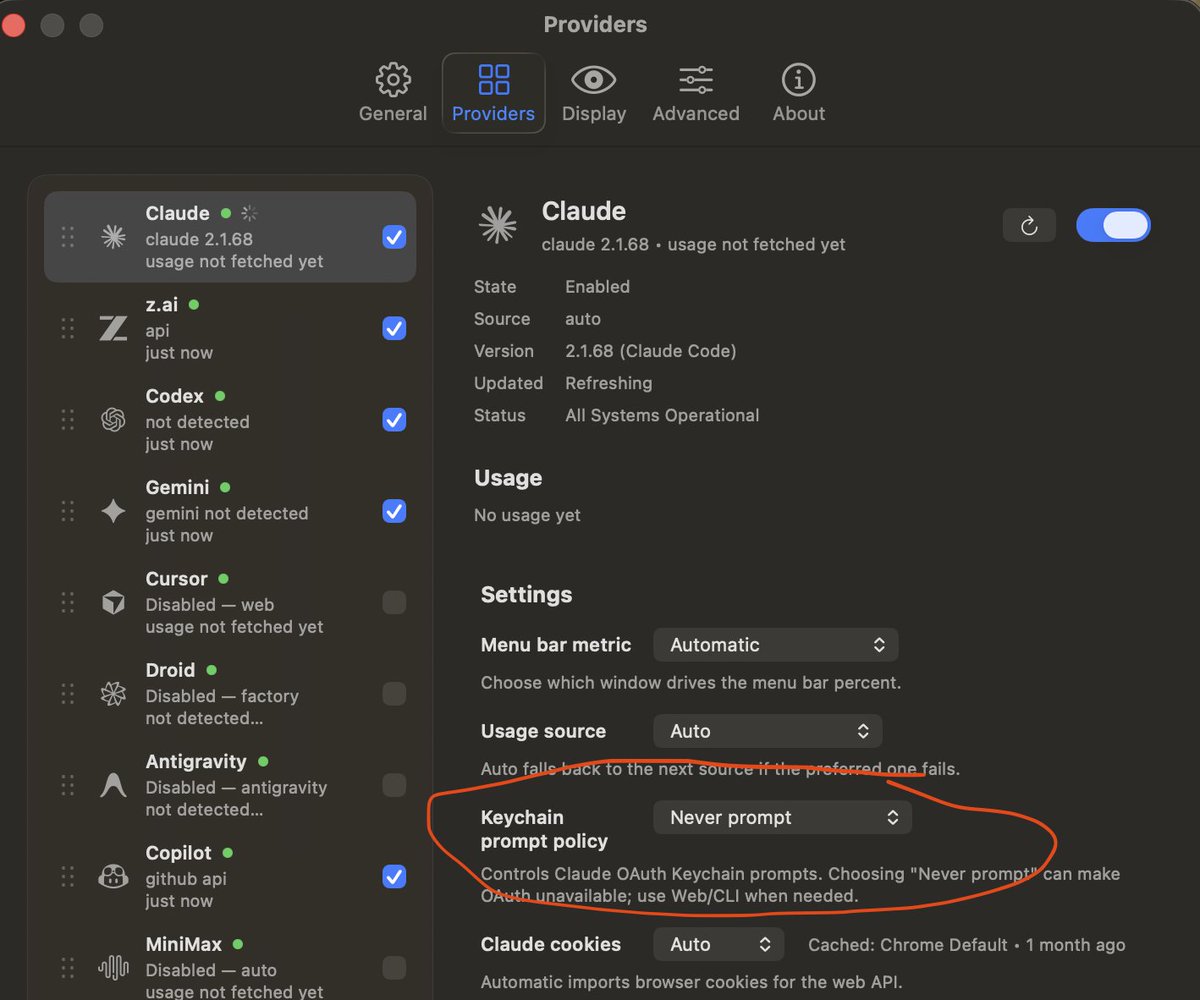
Task: Switch to the Providers tab
Action: (493, 93)
